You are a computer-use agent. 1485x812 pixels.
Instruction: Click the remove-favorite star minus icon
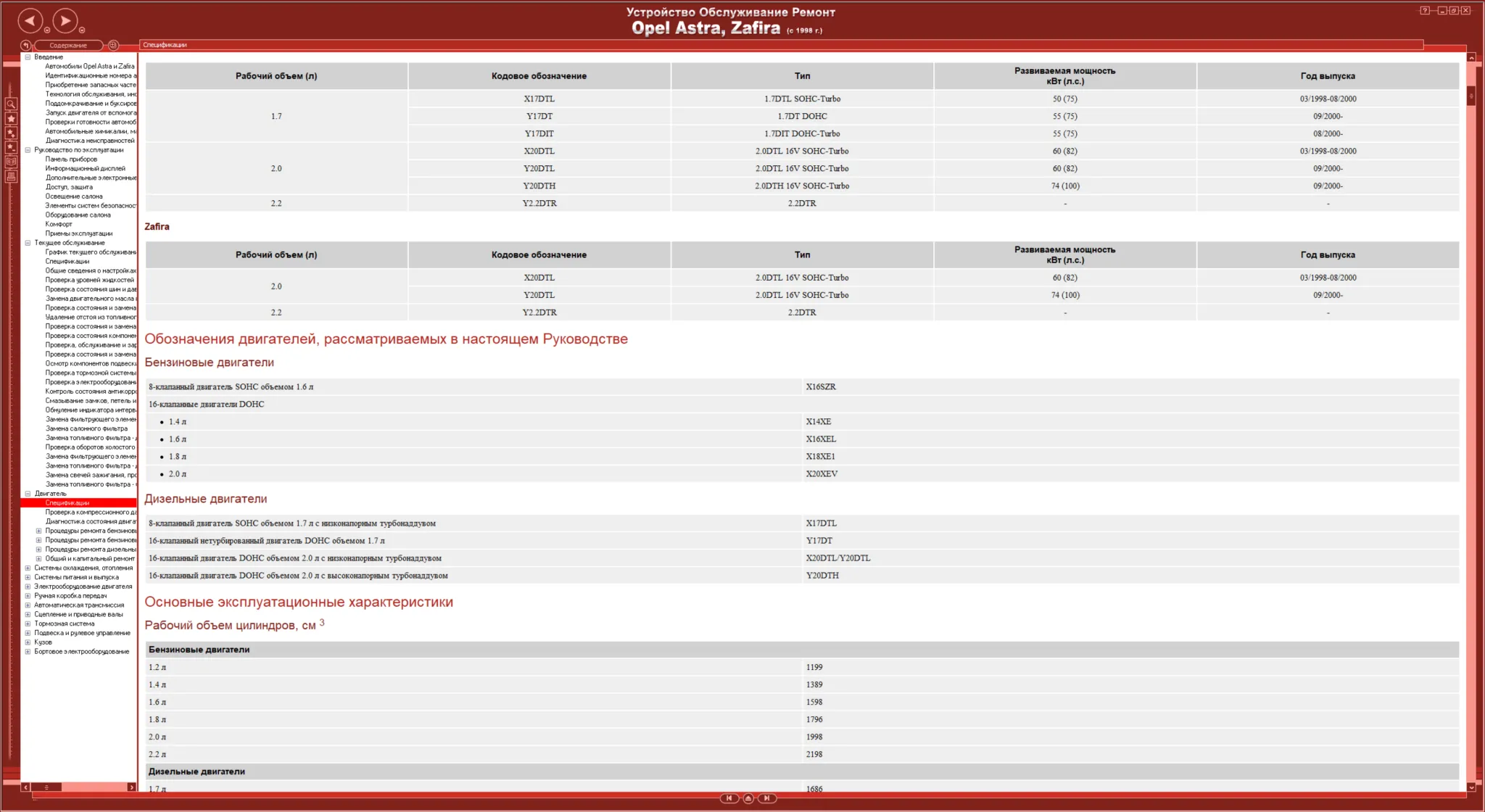click(11, 147)
